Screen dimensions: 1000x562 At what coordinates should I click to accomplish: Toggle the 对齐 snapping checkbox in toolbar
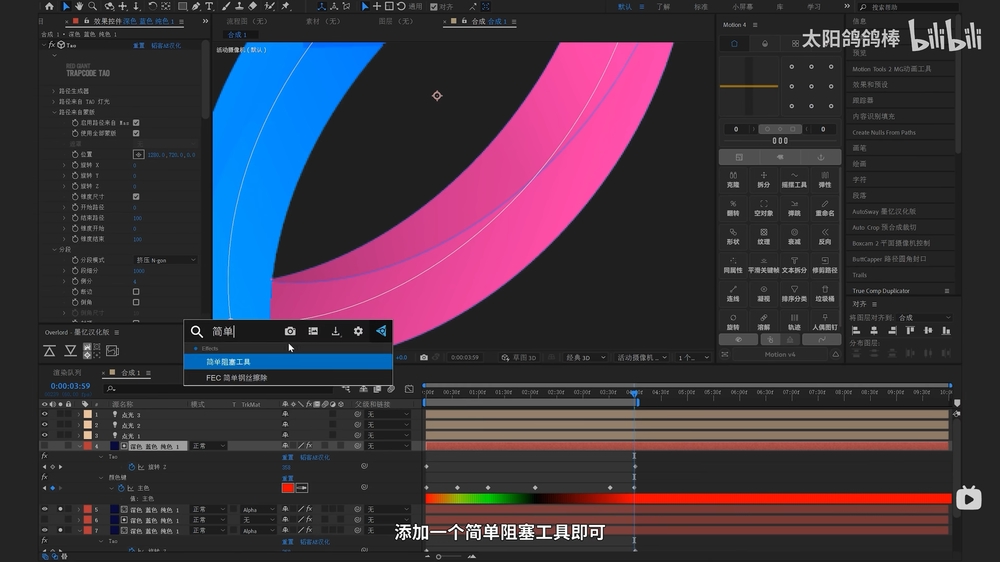[434, 7]
